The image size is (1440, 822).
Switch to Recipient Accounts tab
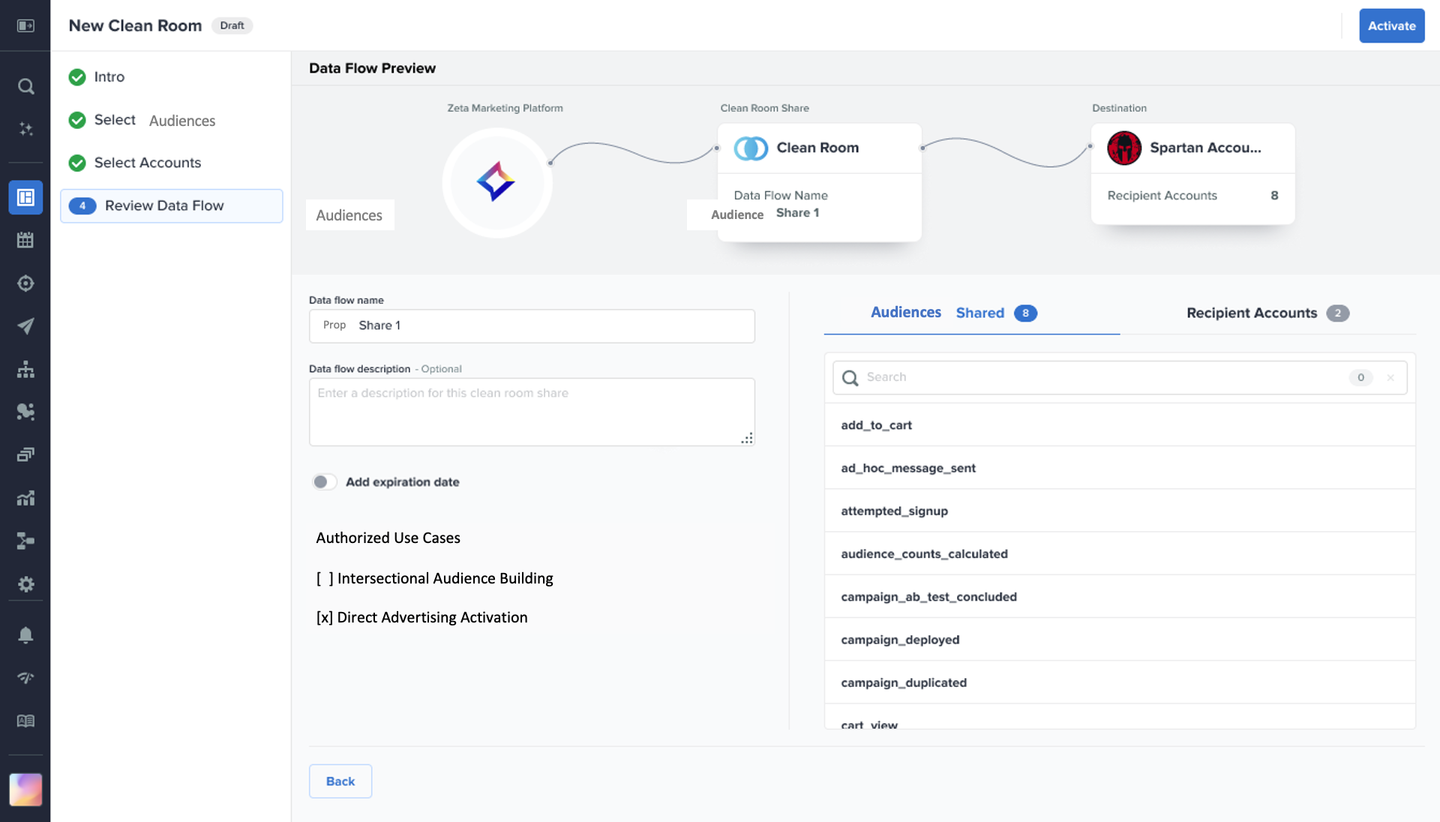[x=1267, y=313]
